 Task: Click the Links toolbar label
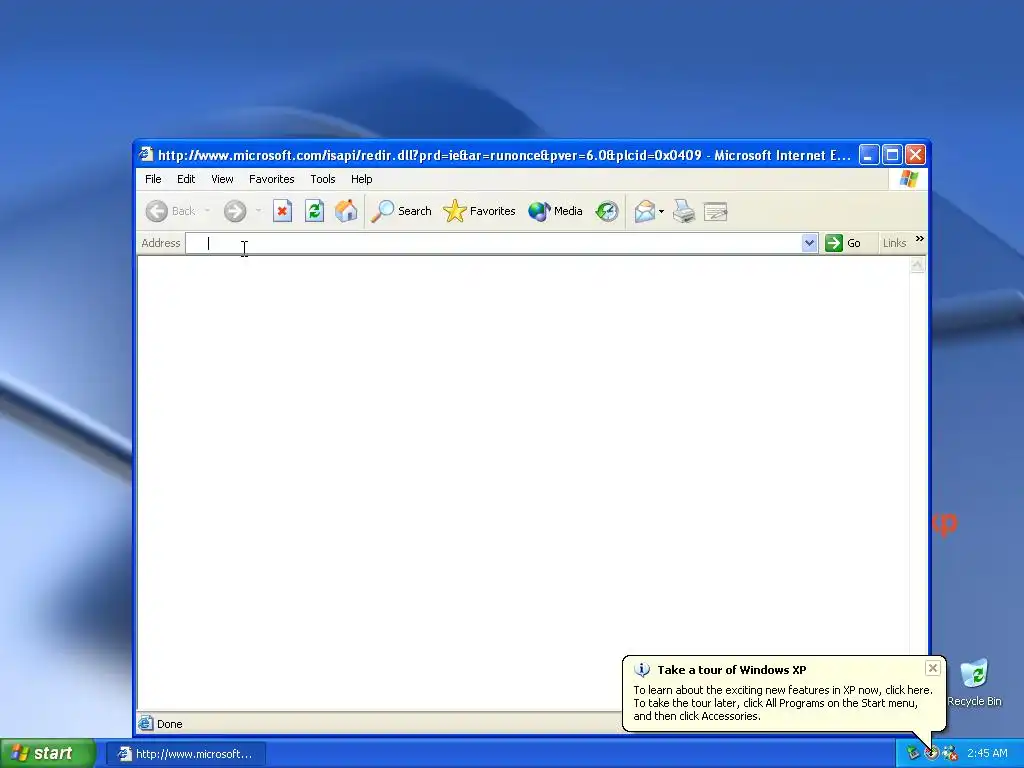click(x=894, y=243)
